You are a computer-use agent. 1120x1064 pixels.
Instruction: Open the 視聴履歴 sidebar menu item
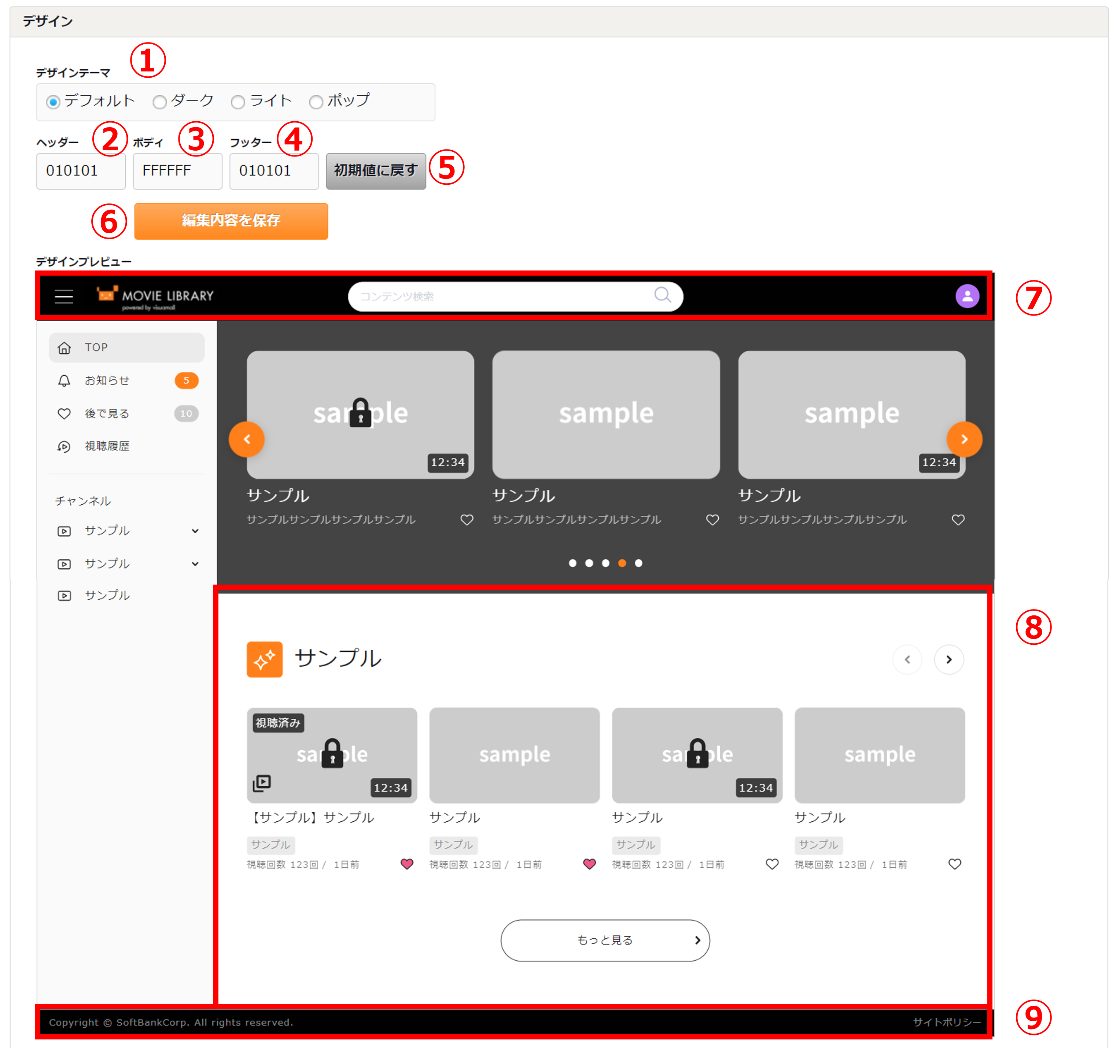(x=107, y=446)
